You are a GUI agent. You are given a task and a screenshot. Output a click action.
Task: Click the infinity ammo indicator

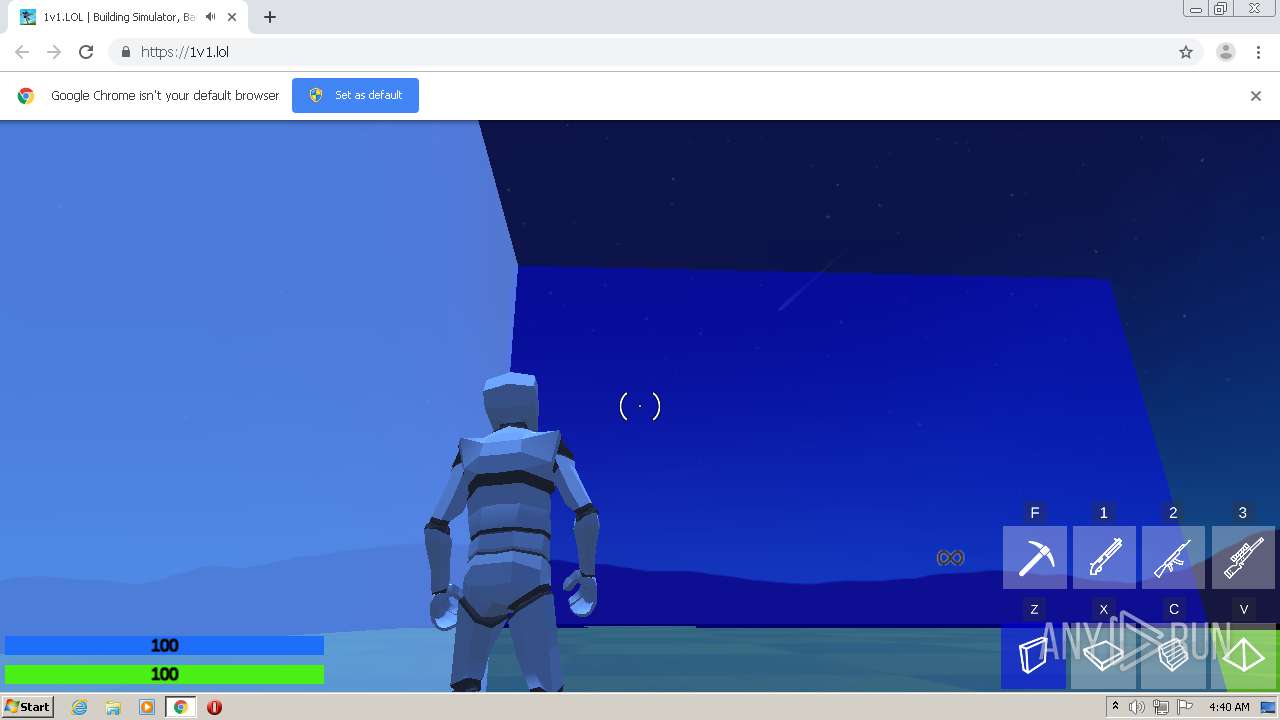point(950,558)
